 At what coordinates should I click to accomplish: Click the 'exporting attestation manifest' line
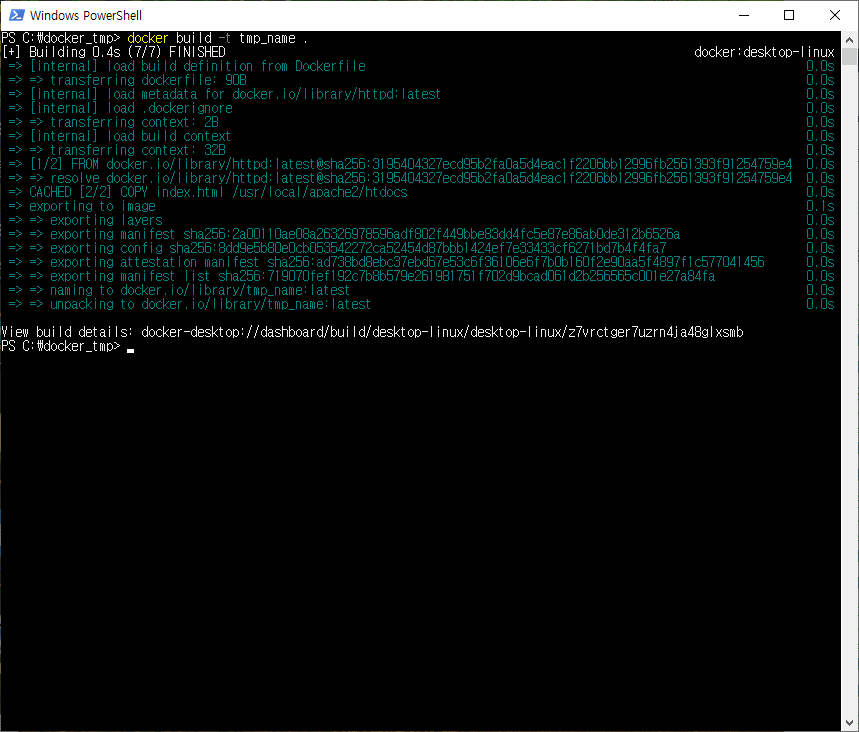(x=387, y=262)
